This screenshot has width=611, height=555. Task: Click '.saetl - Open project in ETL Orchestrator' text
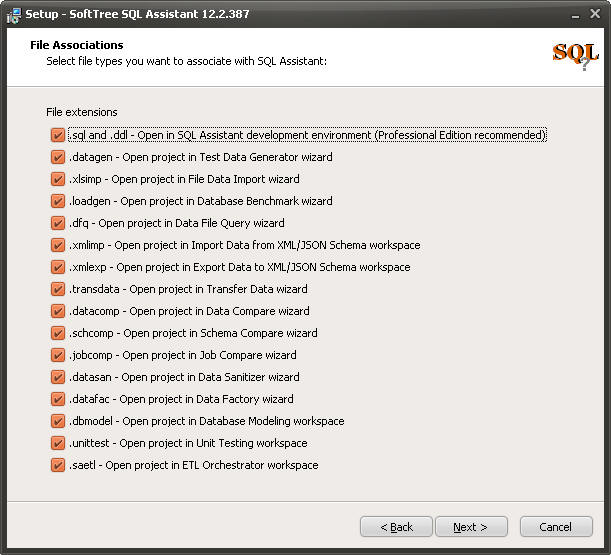pyautogui.click(x=194, y=465)
